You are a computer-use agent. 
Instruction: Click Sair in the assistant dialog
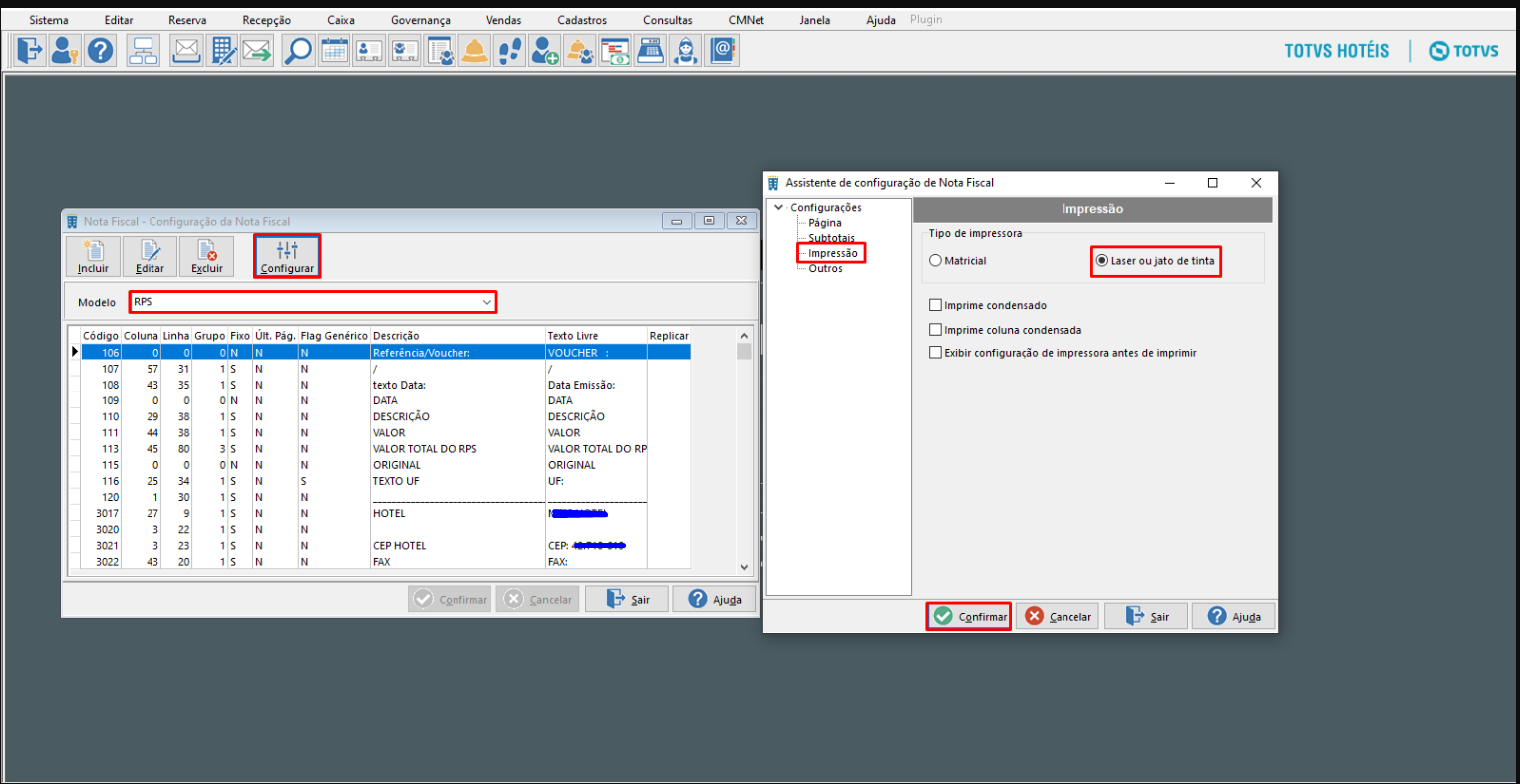tap(1145, 616)
